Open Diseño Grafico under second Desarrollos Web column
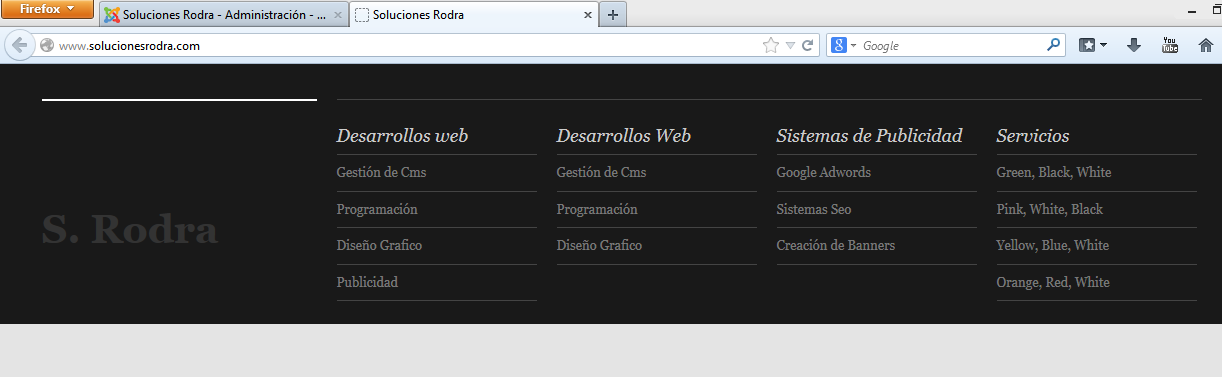1222x377 pixels. (599, 245)
